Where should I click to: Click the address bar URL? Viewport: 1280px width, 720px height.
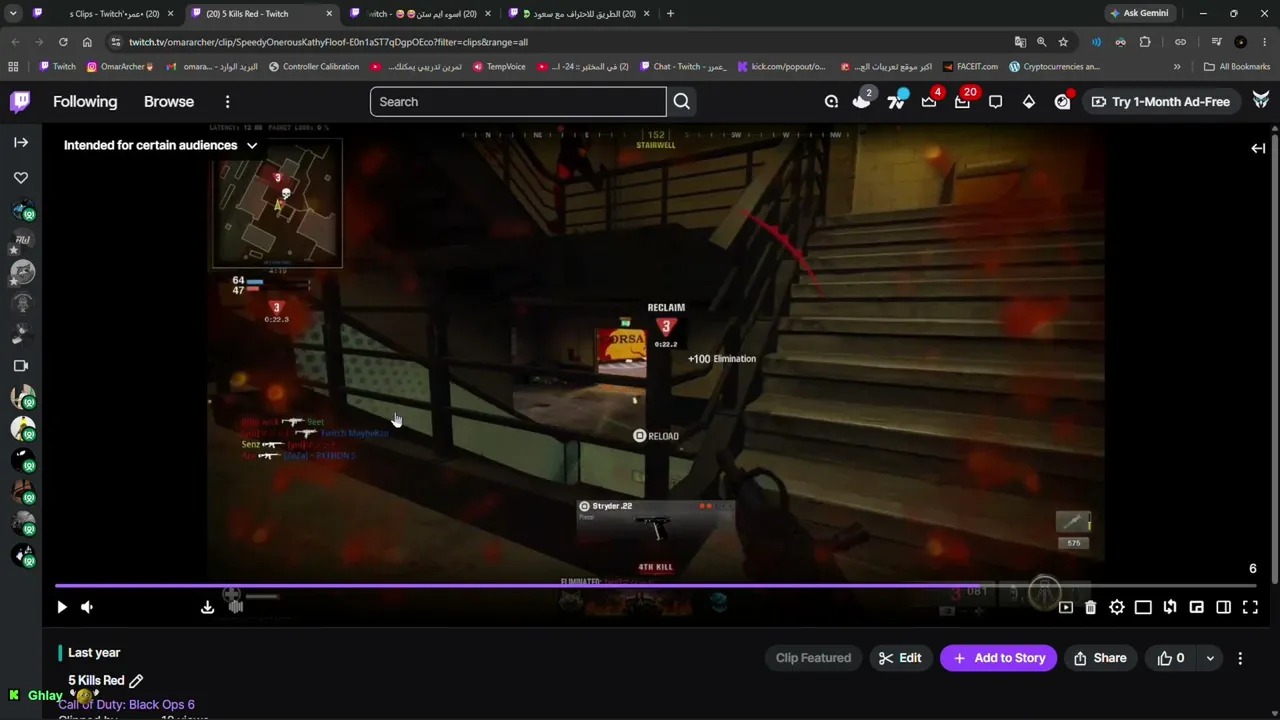click(328, 42)
